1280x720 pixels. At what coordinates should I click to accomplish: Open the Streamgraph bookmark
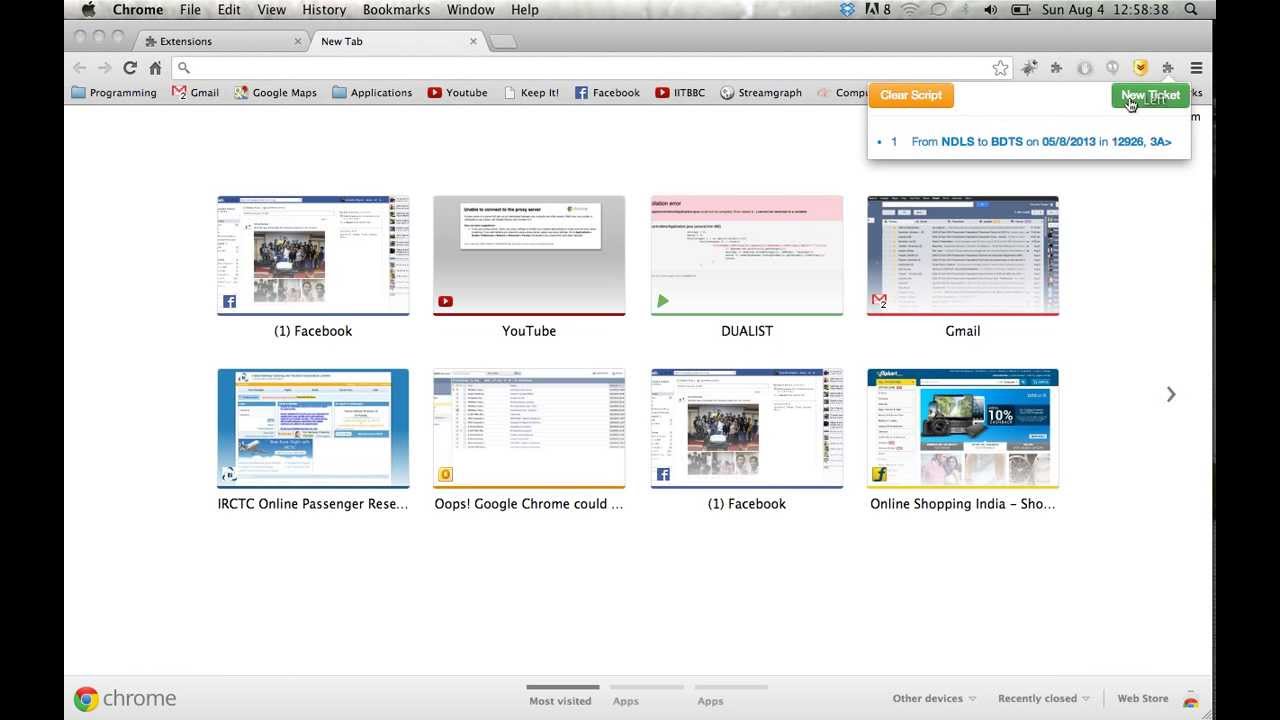pyautogui.click(x=761, y=93)
